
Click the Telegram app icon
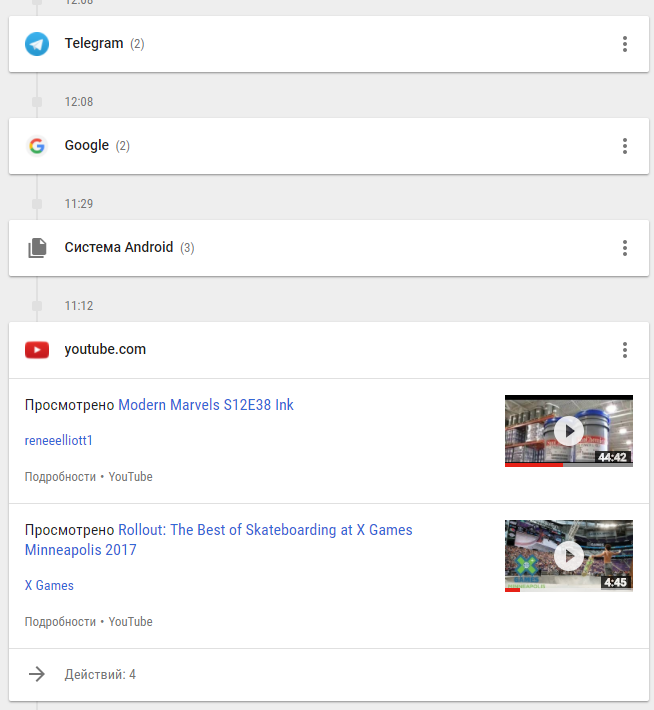pos(37,44)
